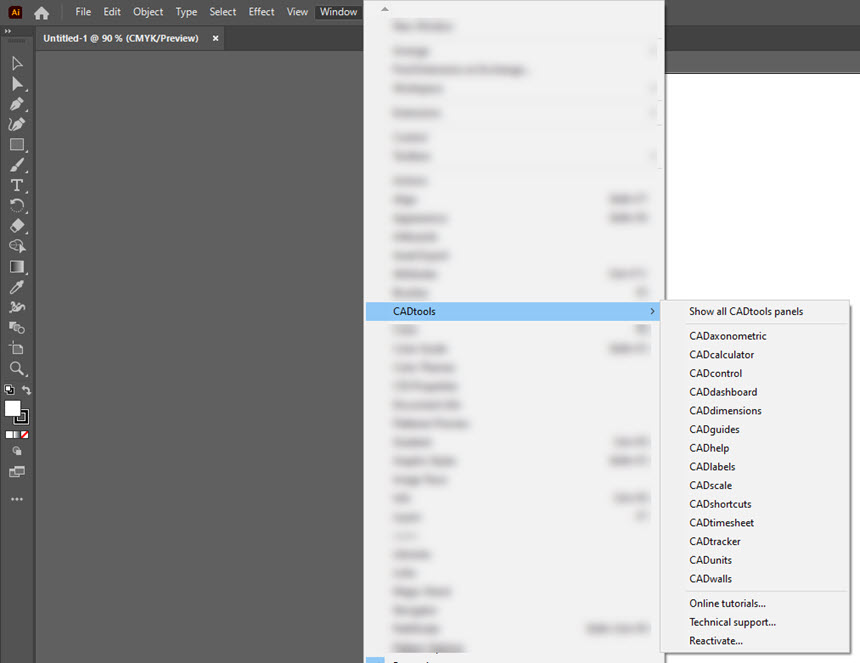Expand CADtools submenu arrow

point(652,311)
